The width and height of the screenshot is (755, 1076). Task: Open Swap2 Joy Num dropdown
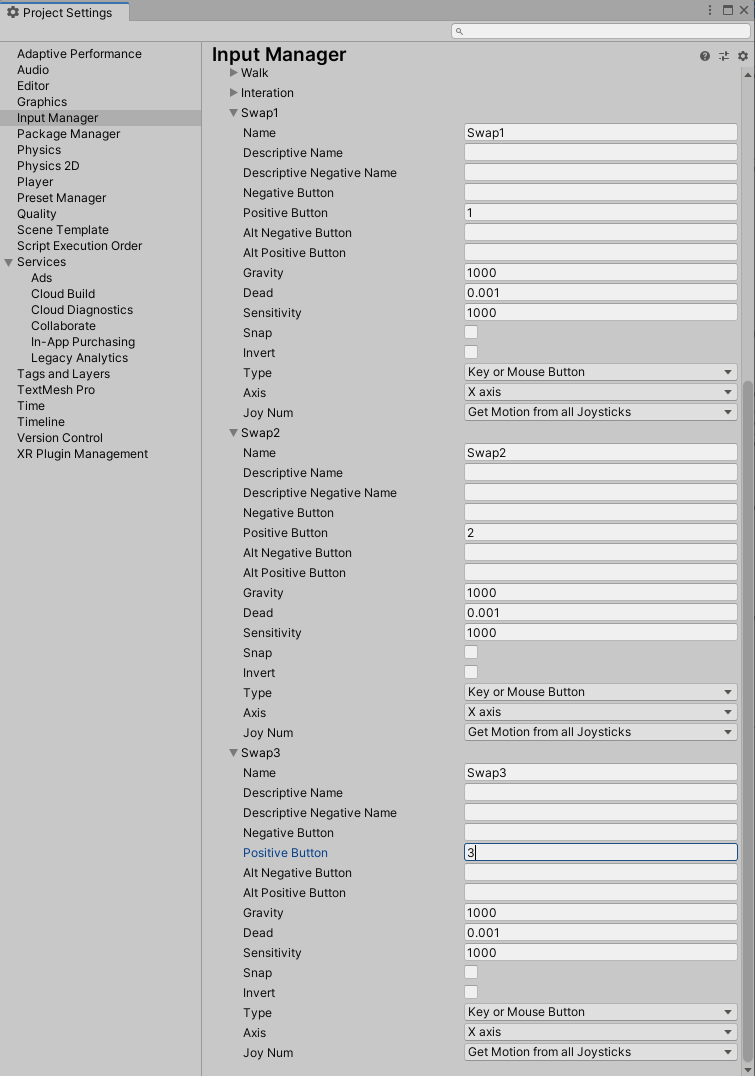coord(601,732)
